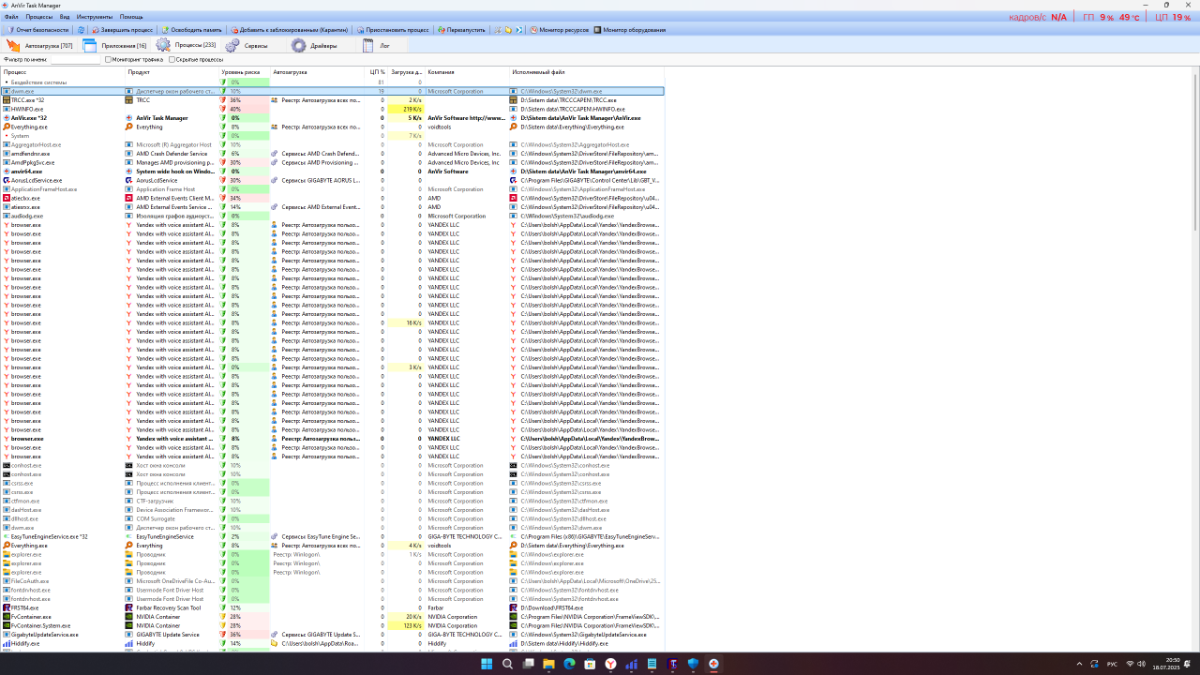Click the dwm.exe row at top
The image size is (1200, 675).
coord(332,91)
